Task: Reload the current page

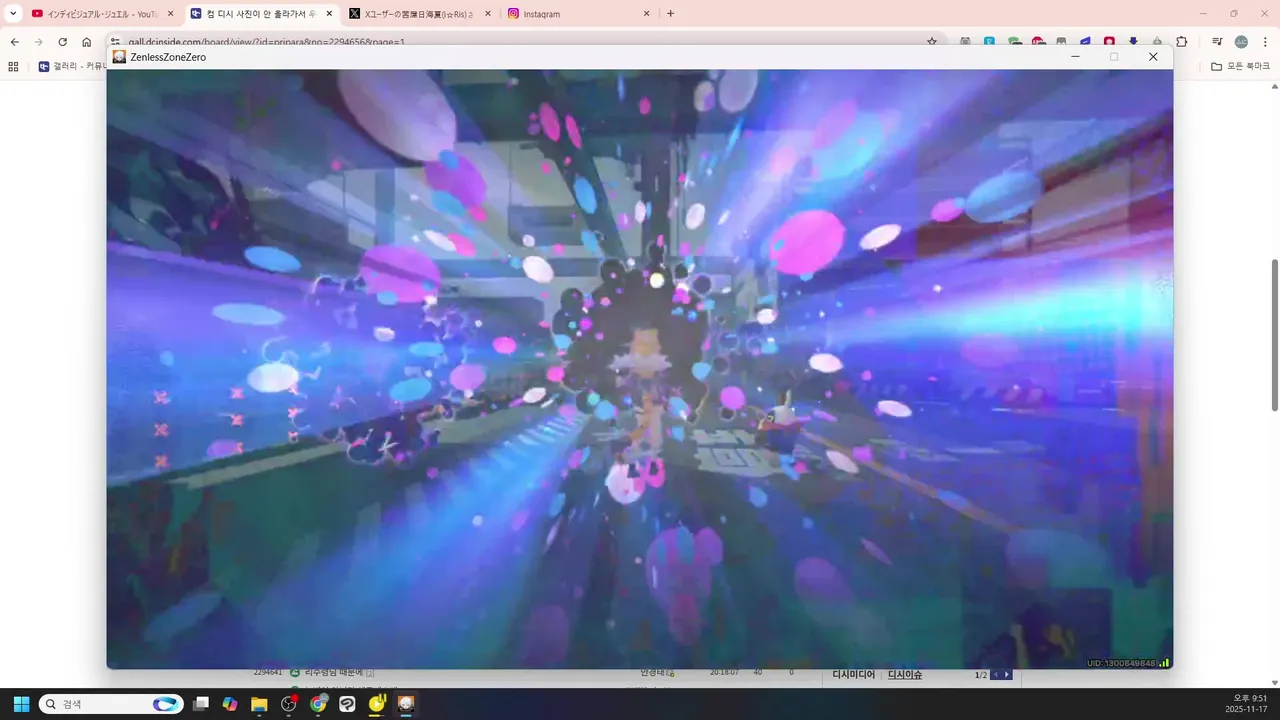Action: click(63, 42)
